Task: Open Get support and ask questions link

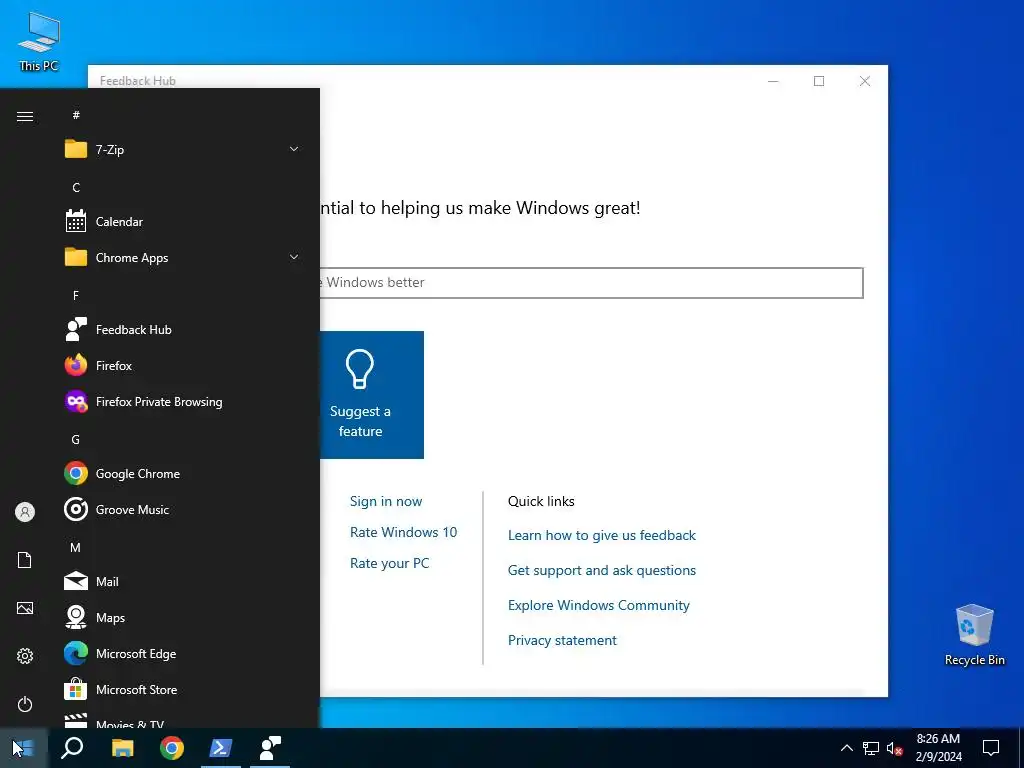Action: tap(602, 570)
